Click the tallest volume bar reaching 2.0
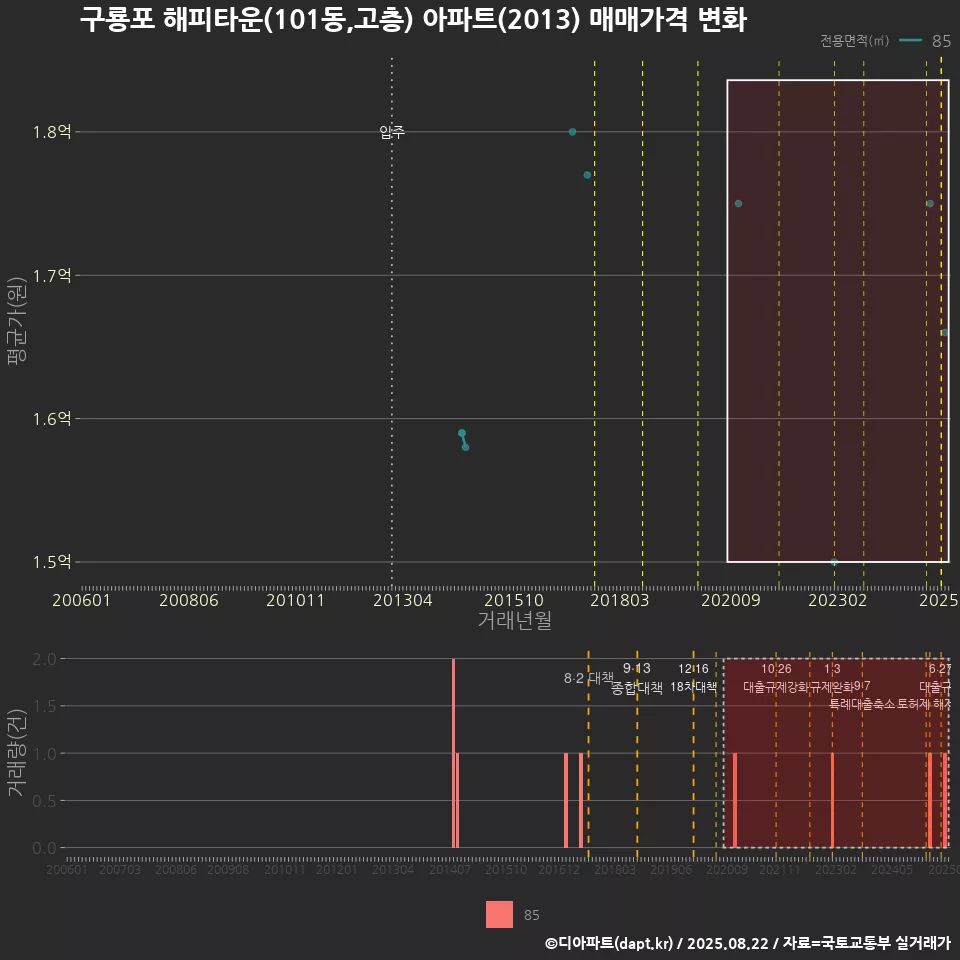 pos(453,753)
